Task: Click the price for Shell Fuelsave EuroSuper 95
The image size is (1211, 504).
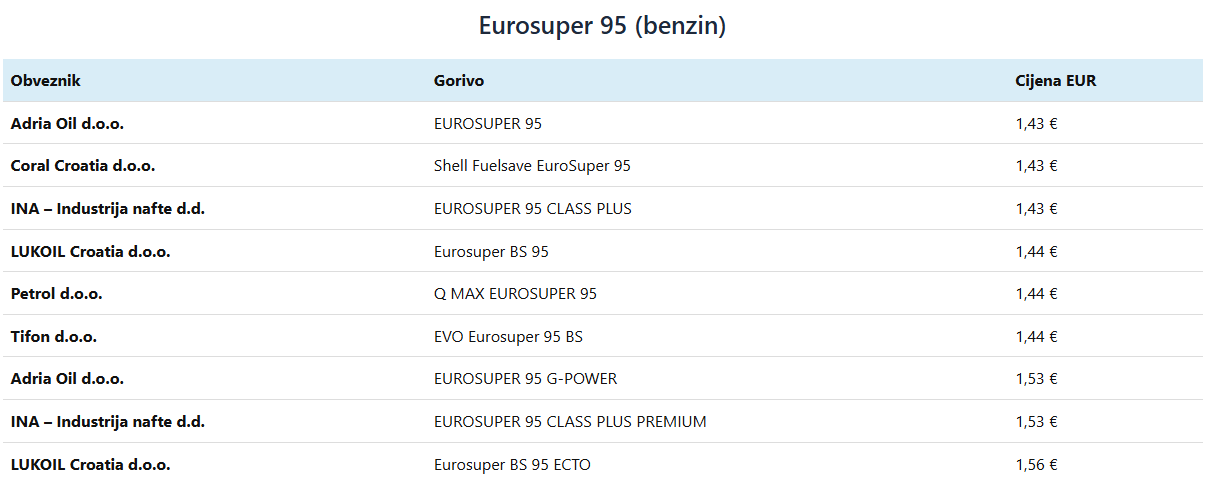Action: 1036,166
